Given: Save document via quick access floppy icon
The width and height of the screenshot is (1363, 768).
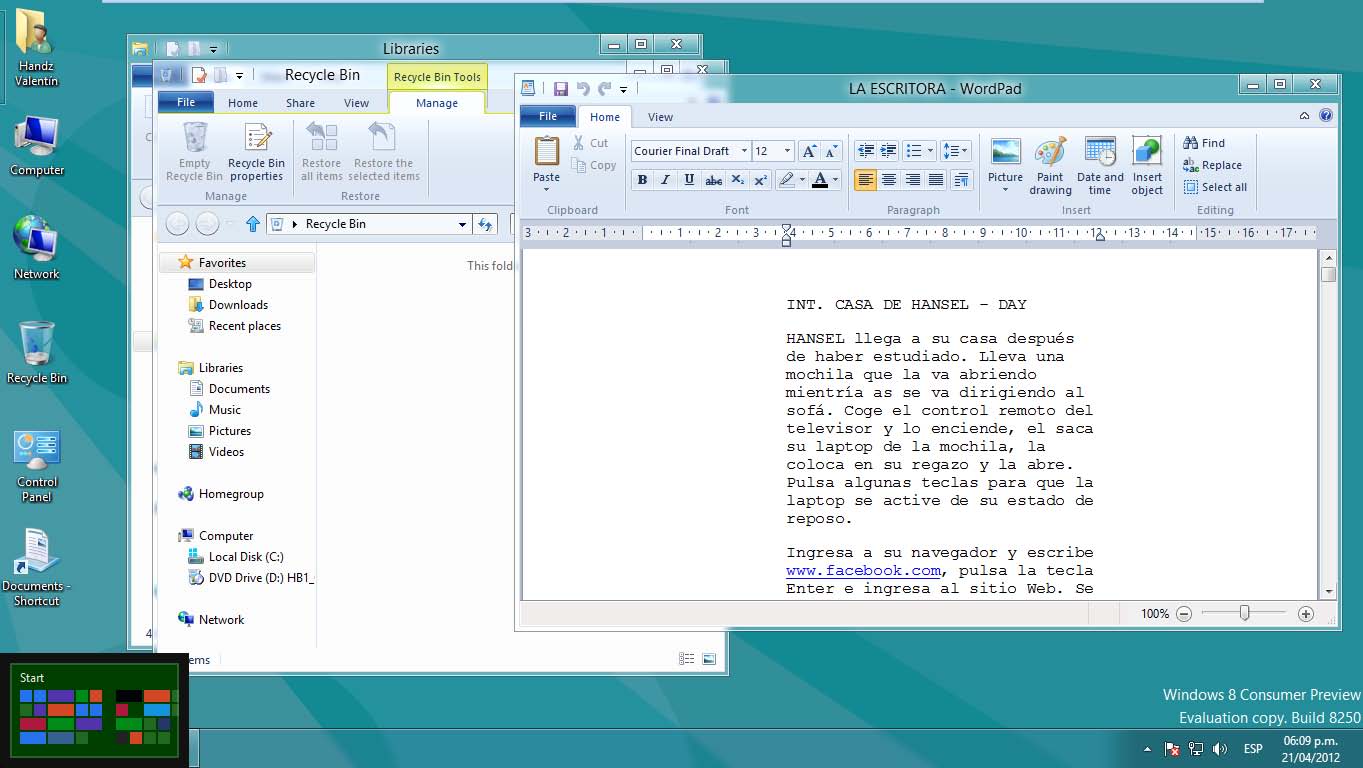Looking at the screenshot, I should tap(560, 88).
